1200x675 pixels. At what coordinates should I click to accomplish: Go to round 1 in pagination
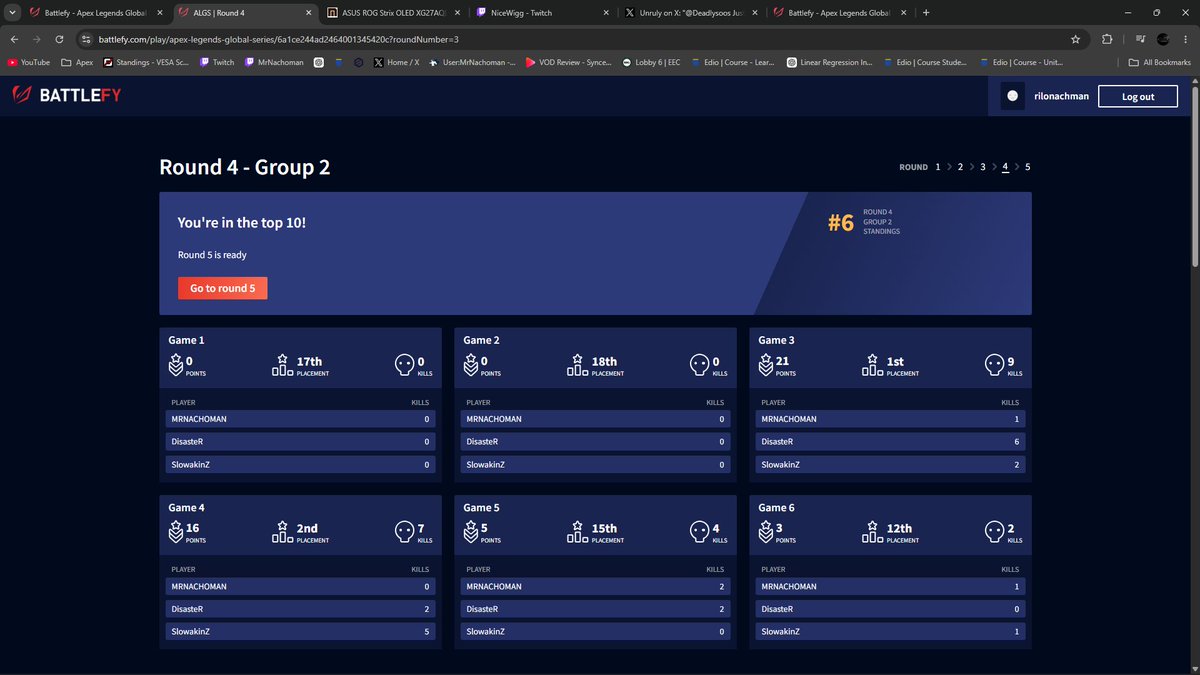click(x=938, y=167)
